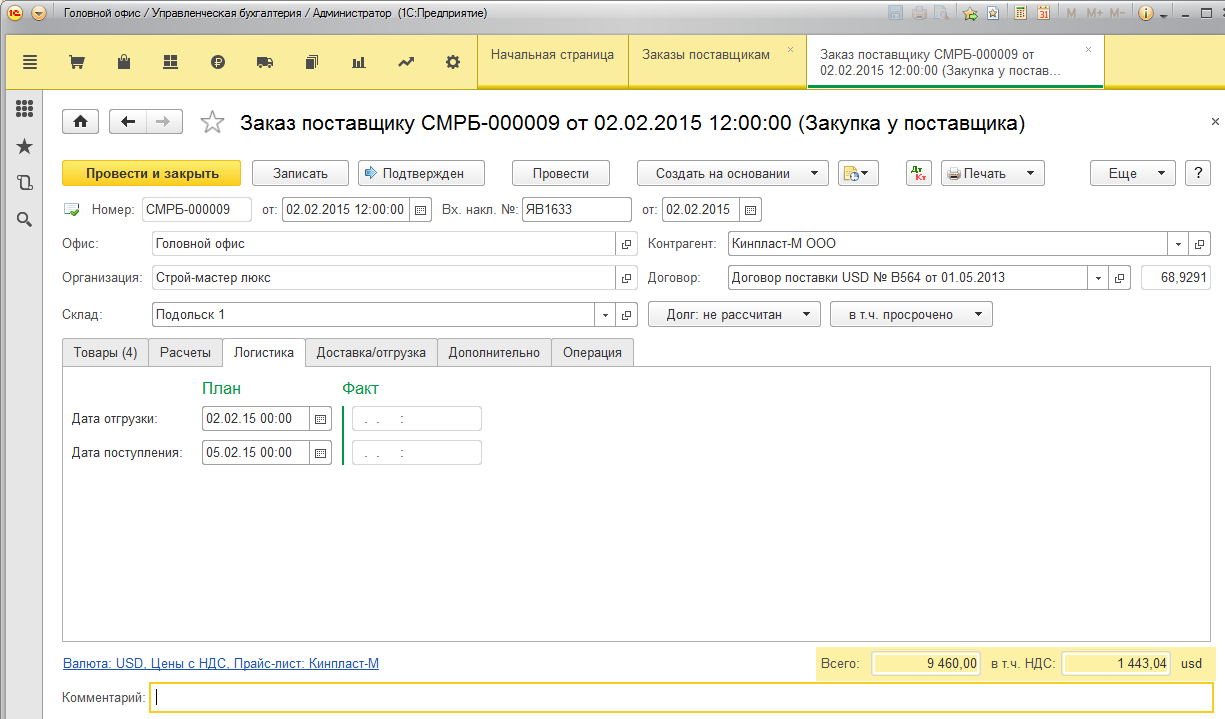
Task: Click the Вх. накл. № field
Action: [x=577, y=210]
